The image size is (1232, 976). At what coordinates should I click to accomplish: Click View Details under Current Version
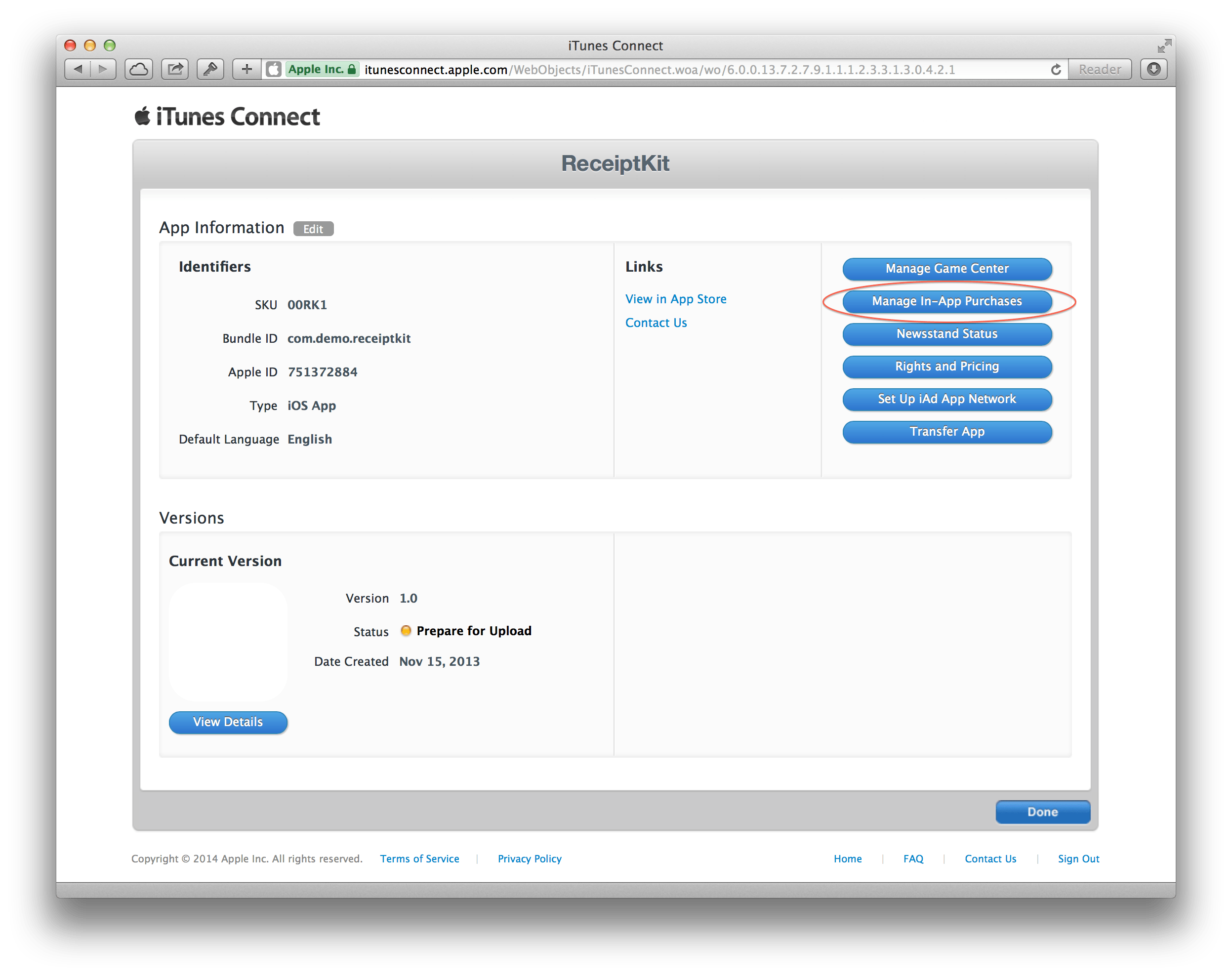228,722
